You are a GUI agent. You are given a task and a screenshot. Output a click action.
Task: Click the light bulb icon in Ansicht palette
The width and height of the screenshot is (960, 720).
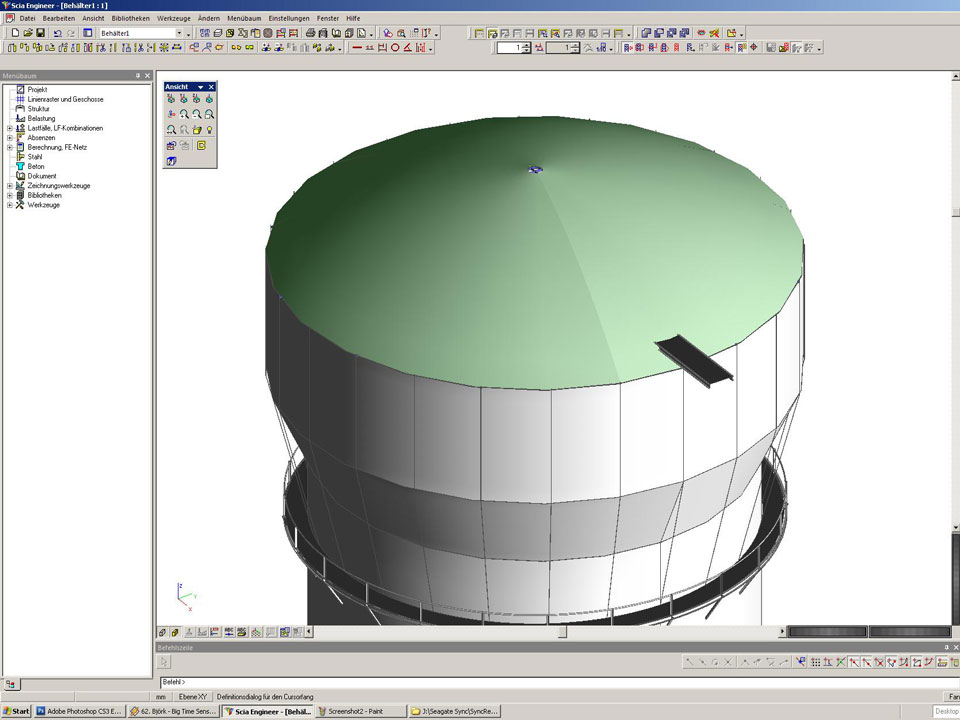(x=210, y=130)
